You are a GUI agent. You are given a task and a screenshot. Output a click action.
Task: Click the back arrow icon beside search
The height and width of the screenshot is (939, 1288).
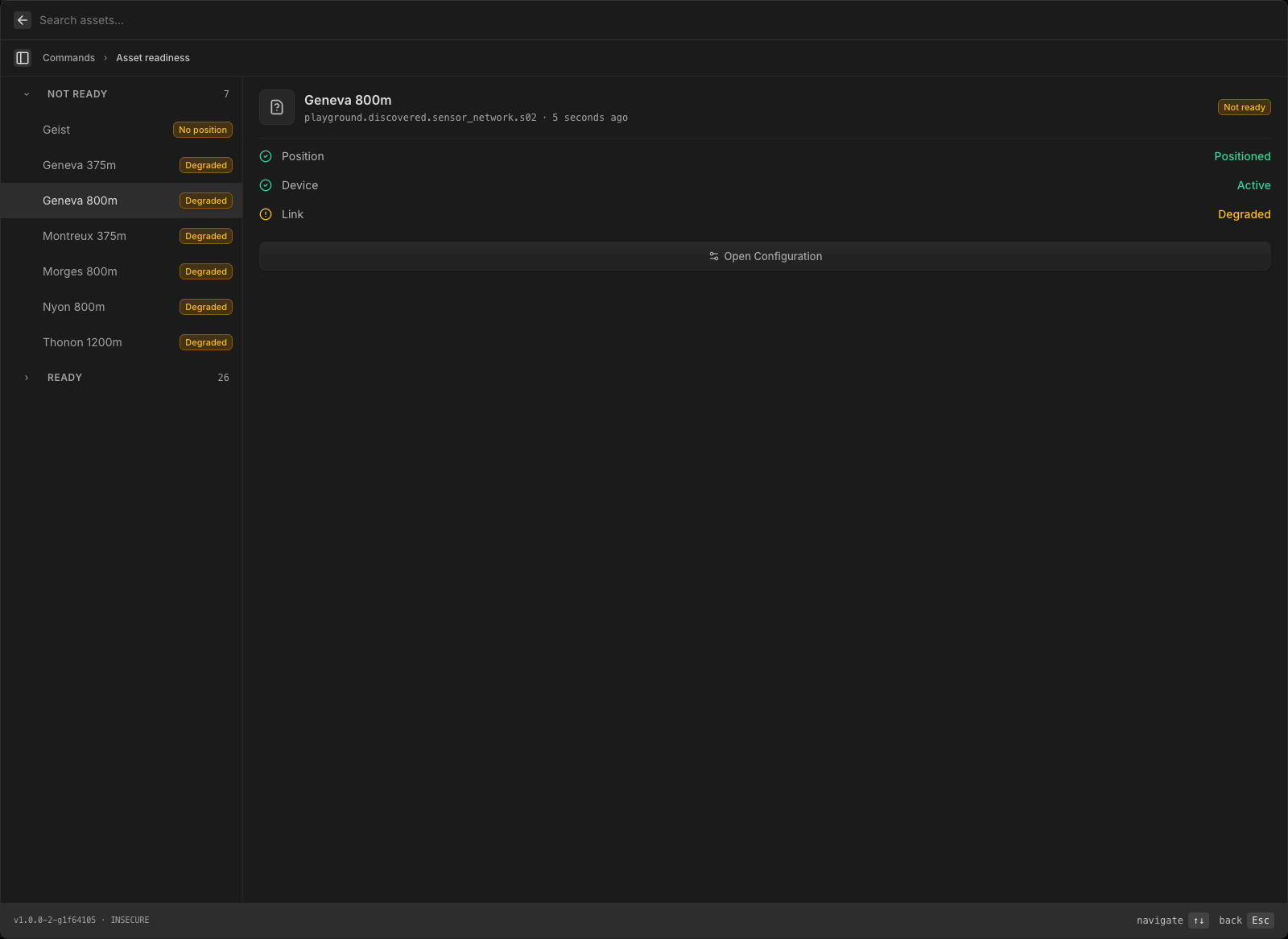23,20
